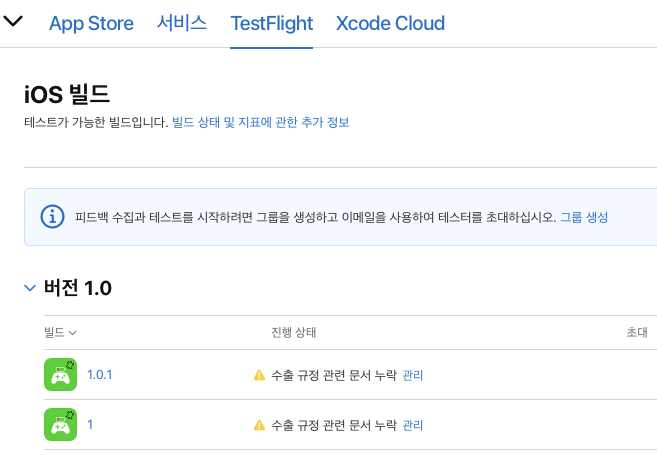
Task: Click status text 수출 규정 관련 문서 누락 for build 1.0.1
Action: click(334, 375)
